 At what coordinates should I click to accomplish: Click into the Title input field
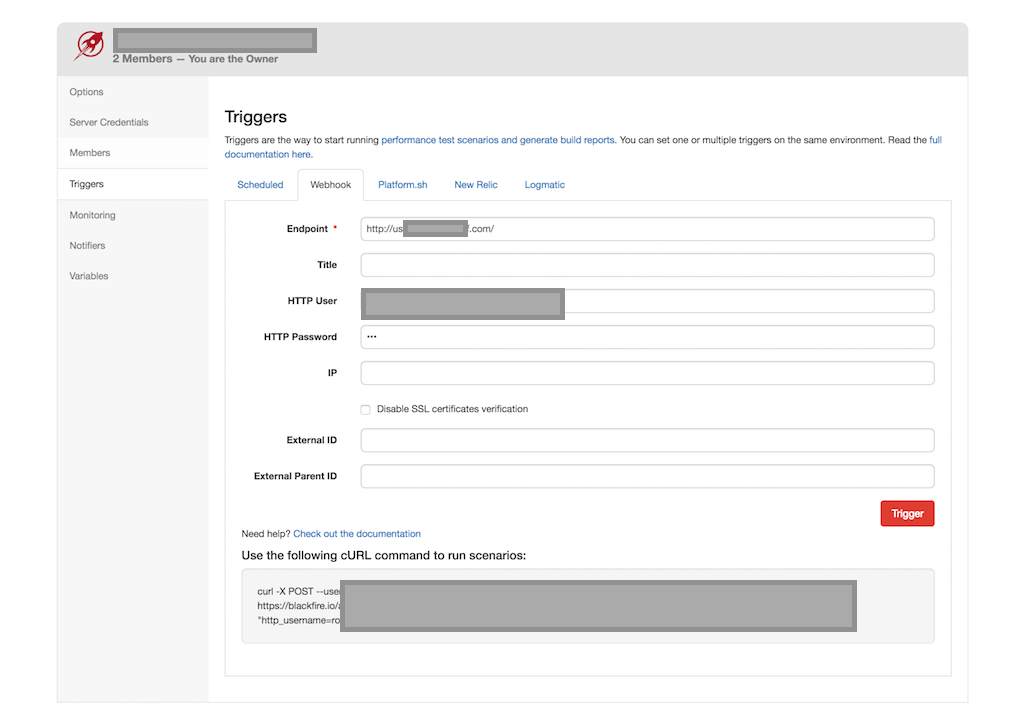(647, 265)
